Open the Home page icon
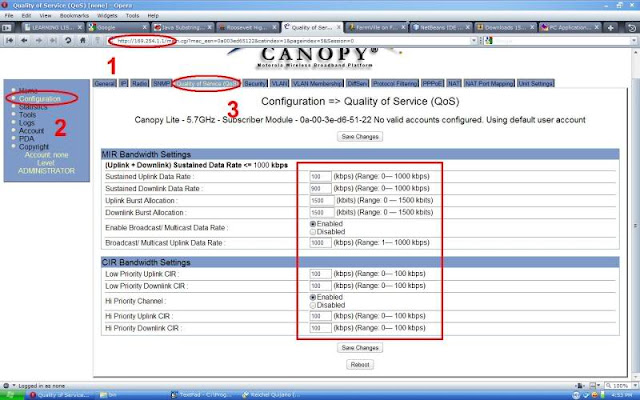Screen dimensions: 640x400 [x=82, y=40]
